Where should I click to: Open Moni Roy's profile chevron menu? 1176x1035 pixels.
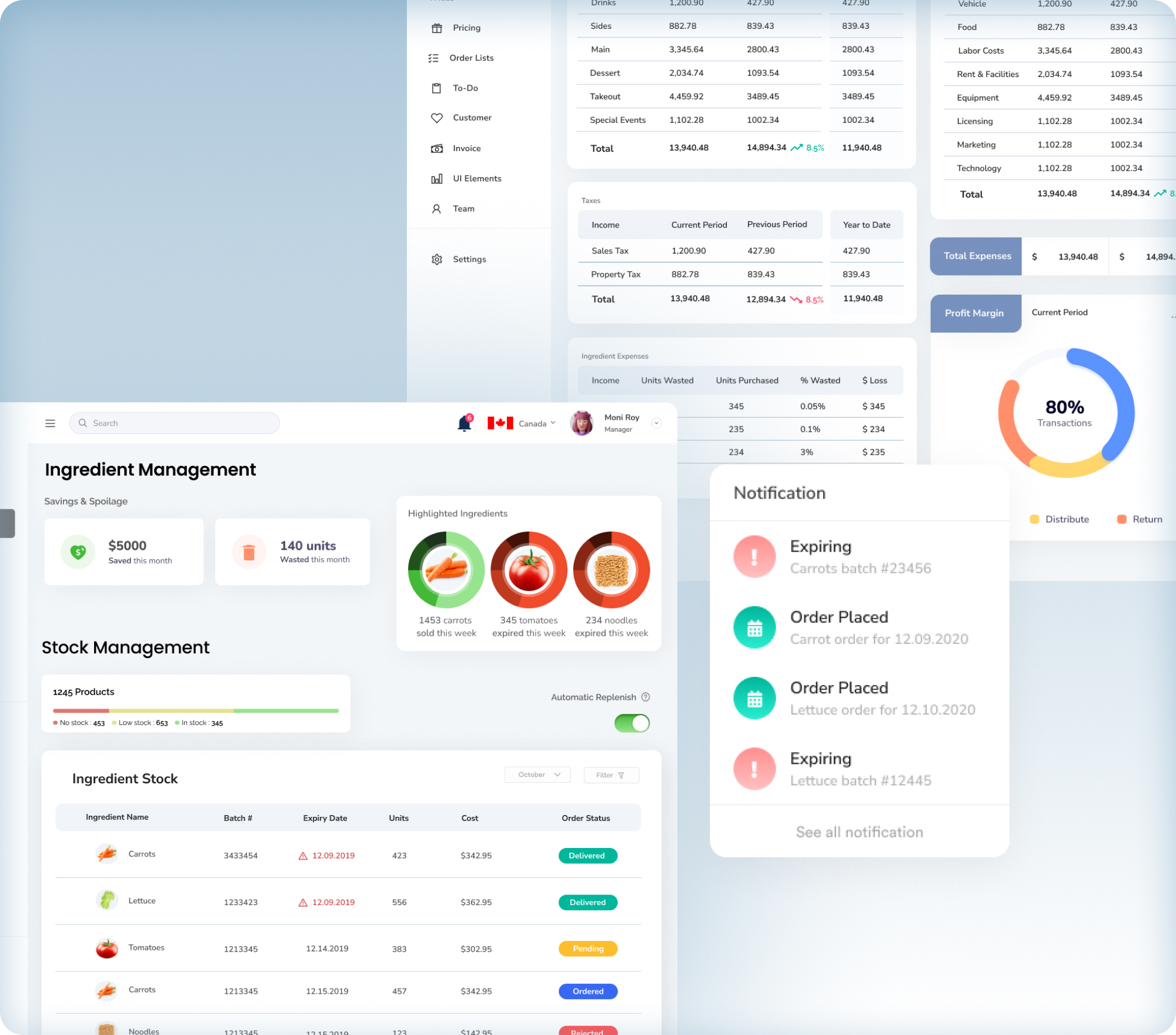(x=657, y=423)
